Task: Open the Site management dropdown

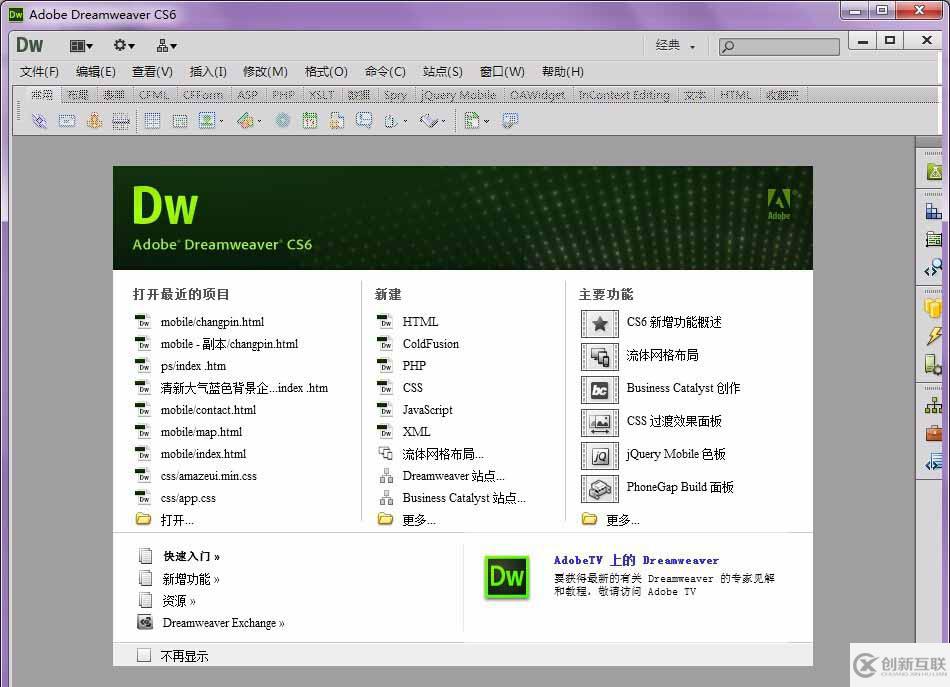Action: click(166, 45)
